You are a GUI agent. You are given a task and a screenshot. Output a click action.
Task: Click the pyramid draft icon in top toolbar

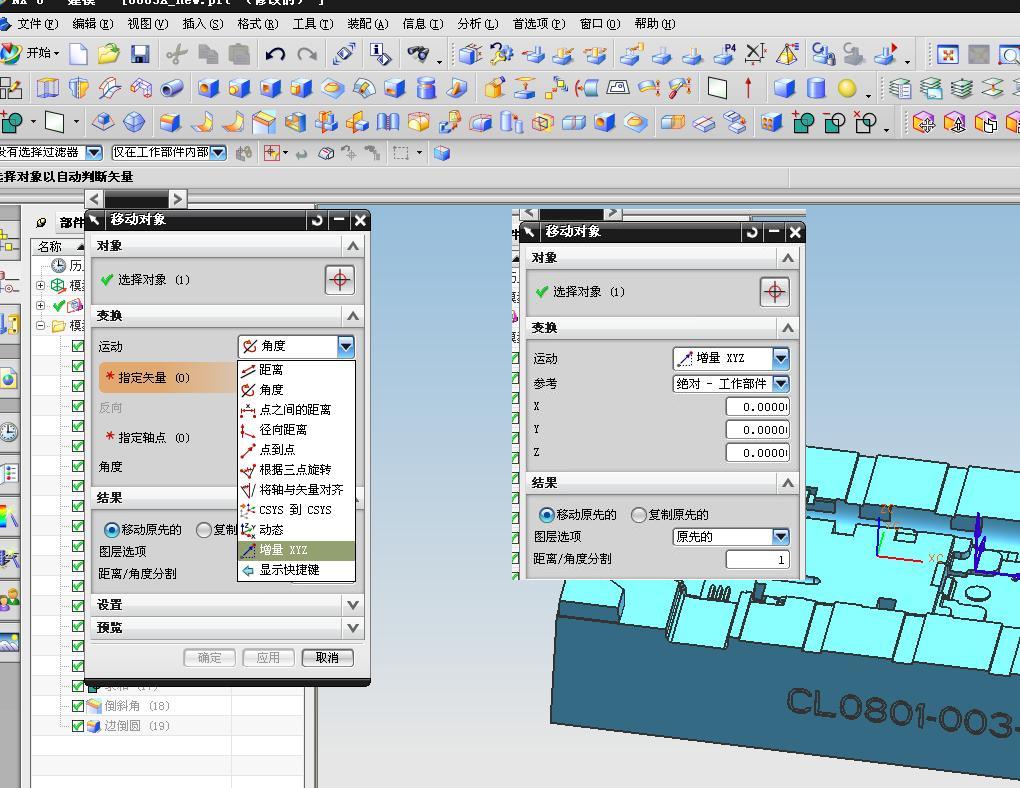click(x=787, y=53)
